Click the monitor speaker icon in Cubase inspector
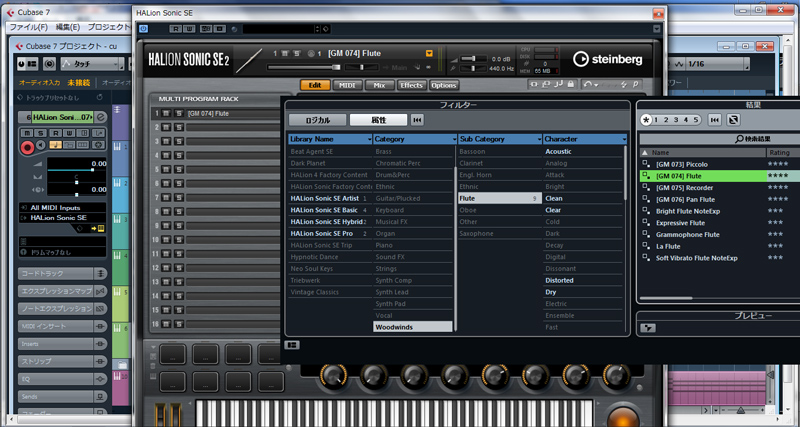Screen dimensions: 800x427 [42, 146]
